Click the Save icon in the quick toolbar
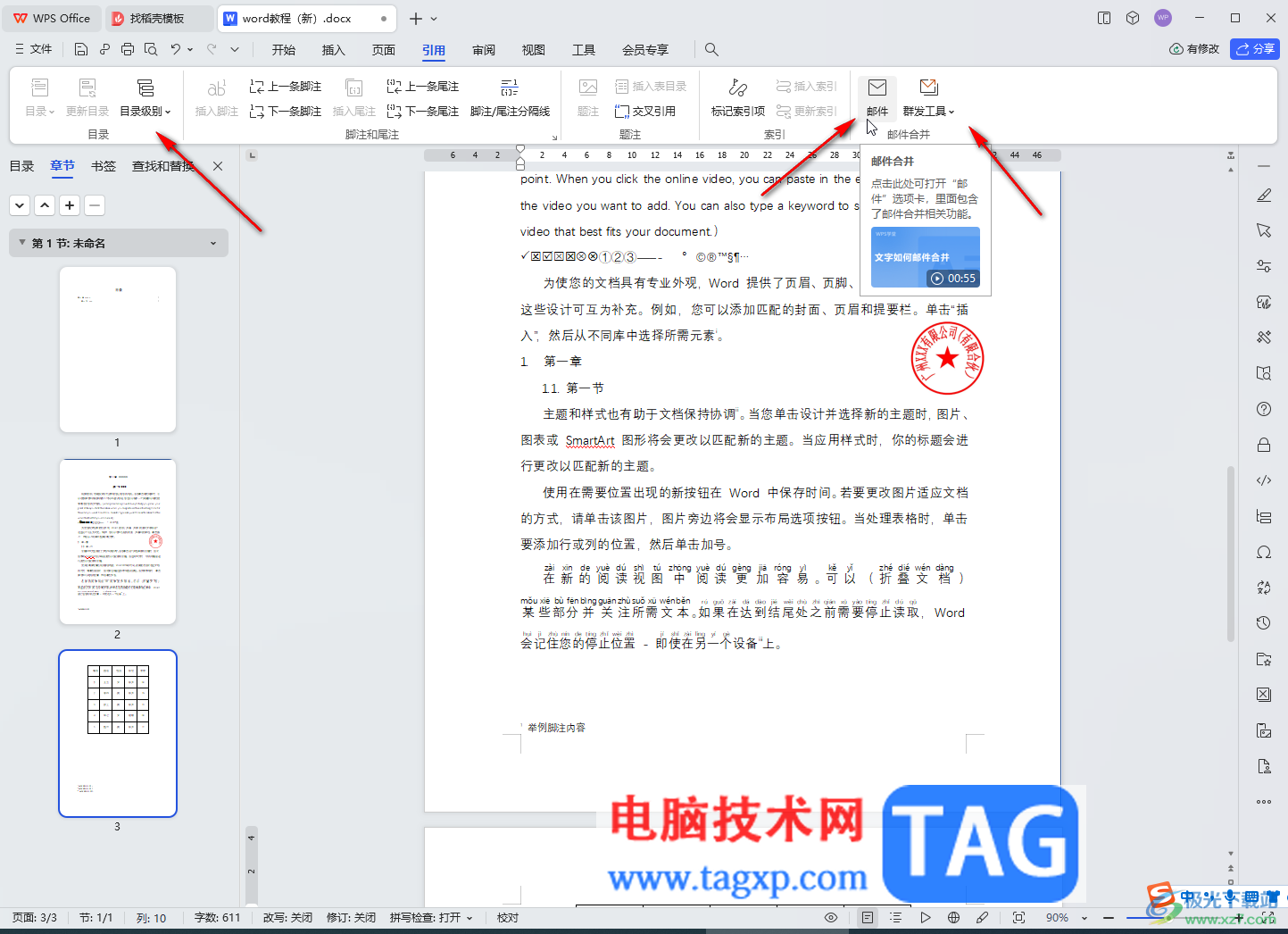The width and height of the screenshot is (1288, 934). (x=81, y=49)
